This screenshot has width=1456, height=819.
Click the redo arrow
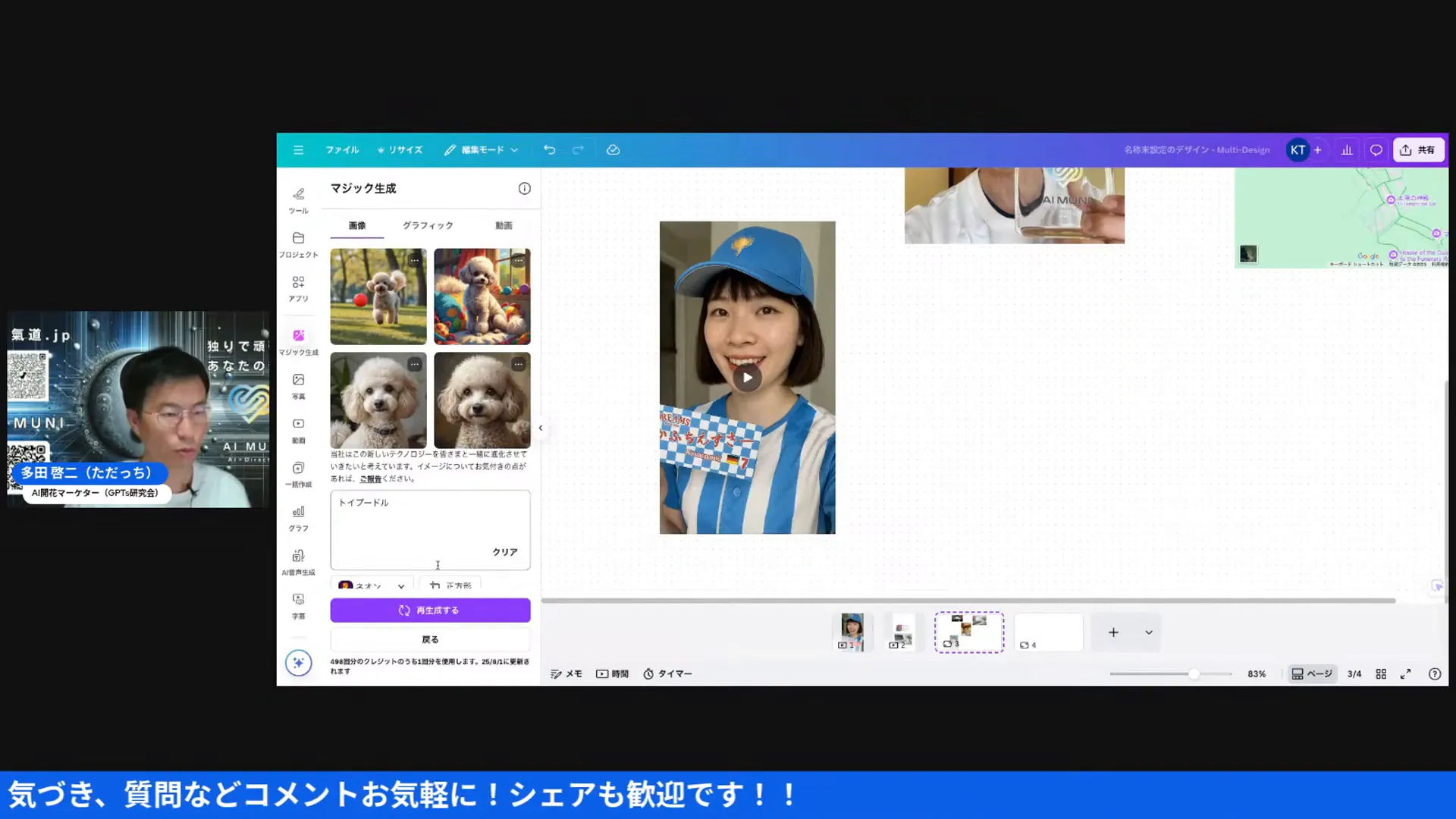pyautogui.click(x=578, y=150)
